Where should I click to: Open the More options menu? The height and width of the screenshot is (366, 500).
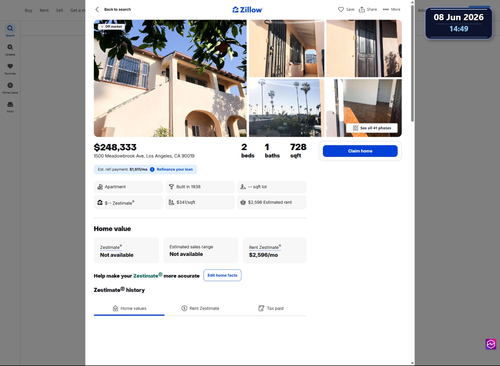point(391,9)
